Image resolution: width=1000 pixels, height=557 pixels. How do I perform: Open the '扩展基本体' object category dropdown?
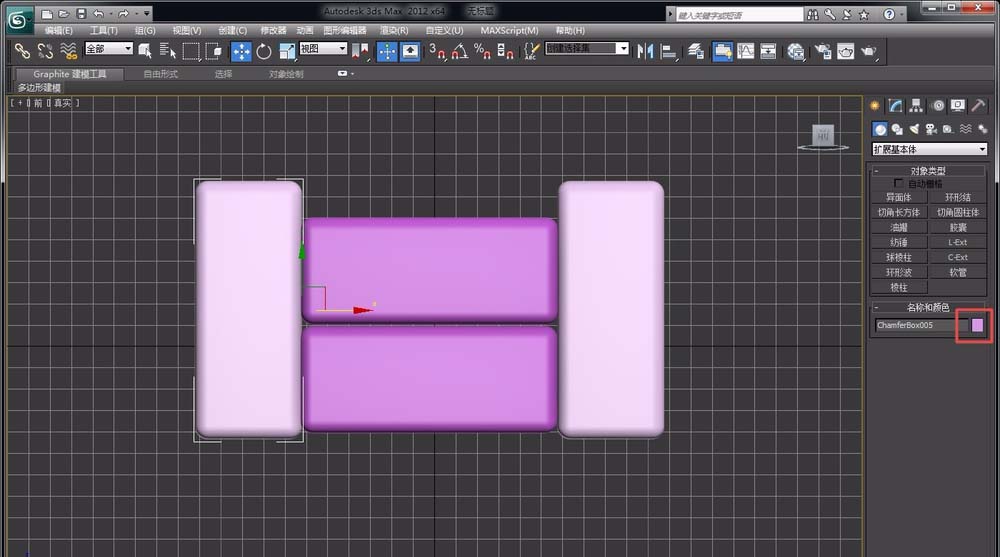929,149
